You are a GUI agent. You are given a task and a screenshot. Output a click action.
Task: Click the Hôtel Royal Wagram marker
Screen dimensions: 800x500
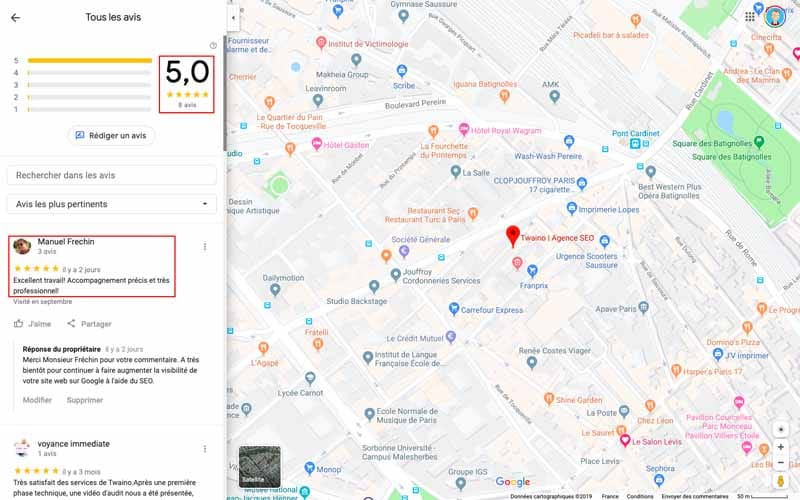tap(464, 129)
